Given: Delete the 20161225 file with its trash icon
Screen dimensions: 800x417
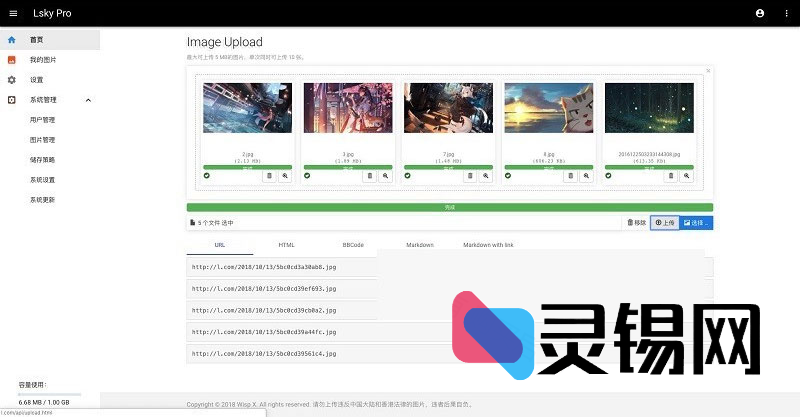Looking at the screenshot, I should (671, 176).
